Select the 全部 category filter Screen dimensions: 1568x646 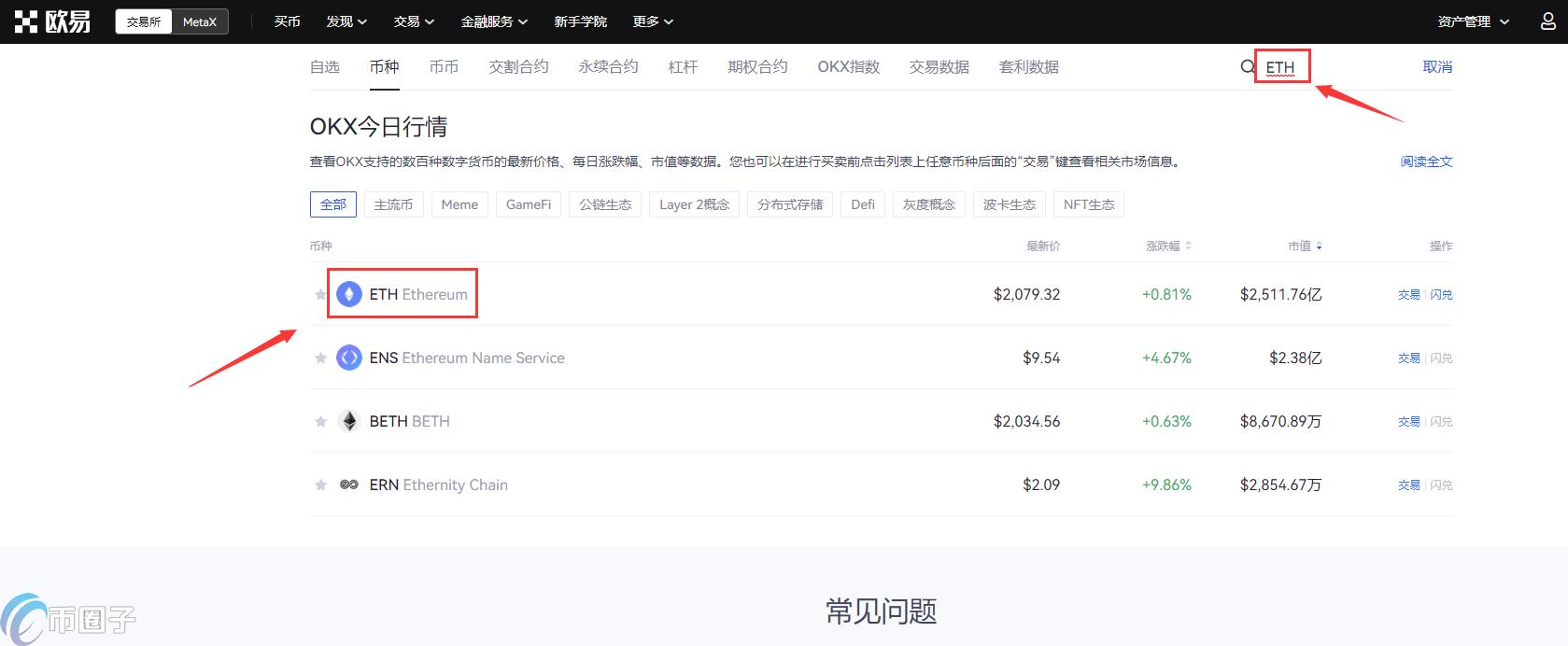tap(333, 204)
